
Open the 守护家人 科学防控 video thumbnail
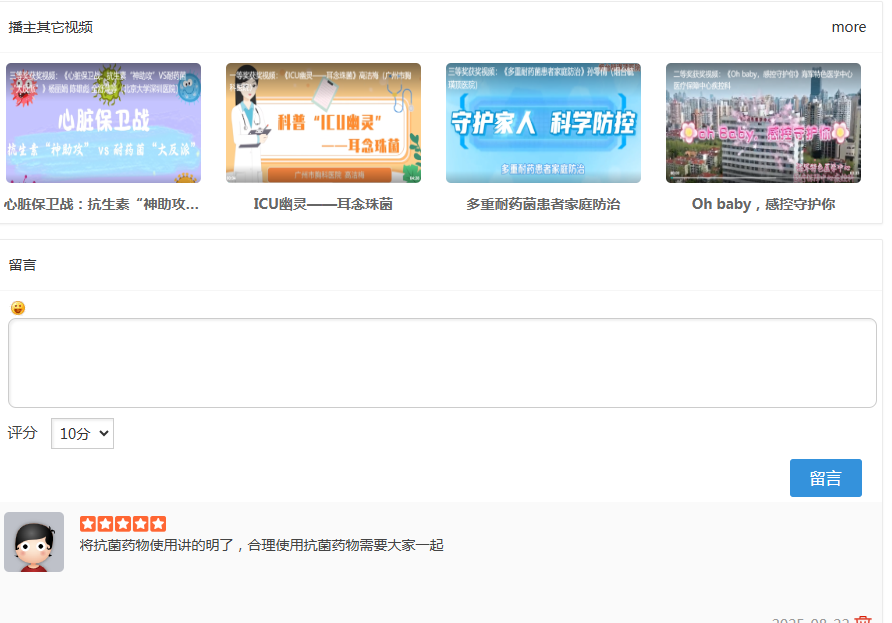point(543,123)
